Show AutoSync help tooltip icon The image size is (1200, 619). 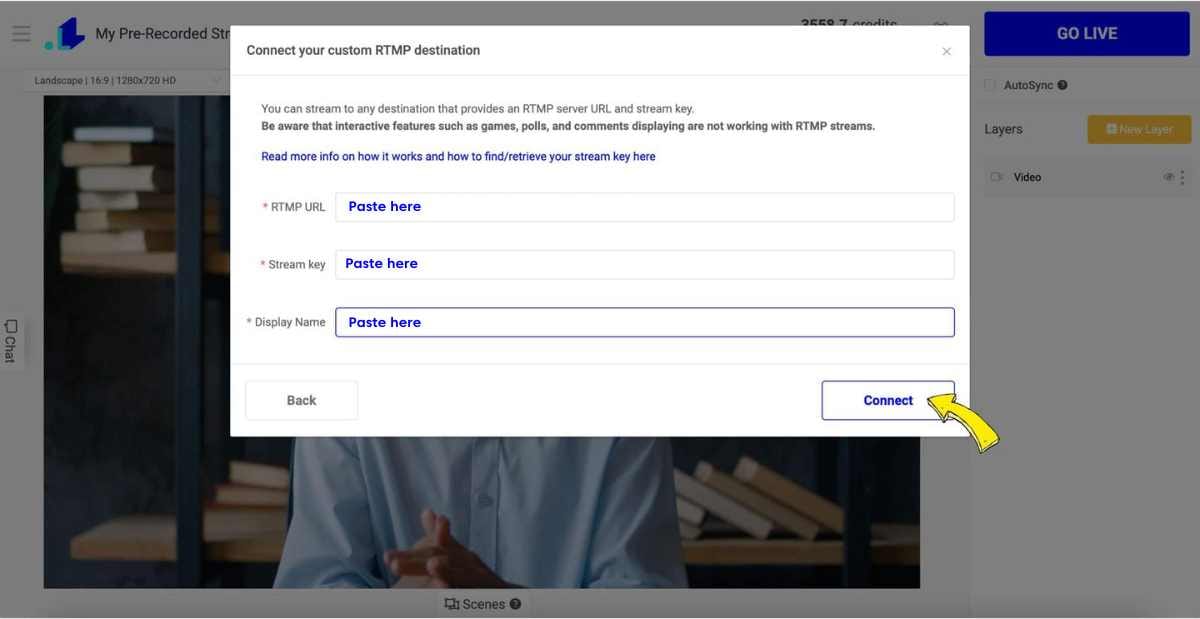coord(1062,85)
